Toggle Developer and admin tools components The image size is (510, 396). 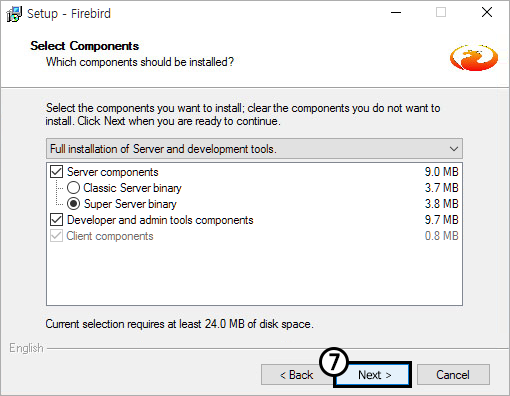tap(56, 220)
